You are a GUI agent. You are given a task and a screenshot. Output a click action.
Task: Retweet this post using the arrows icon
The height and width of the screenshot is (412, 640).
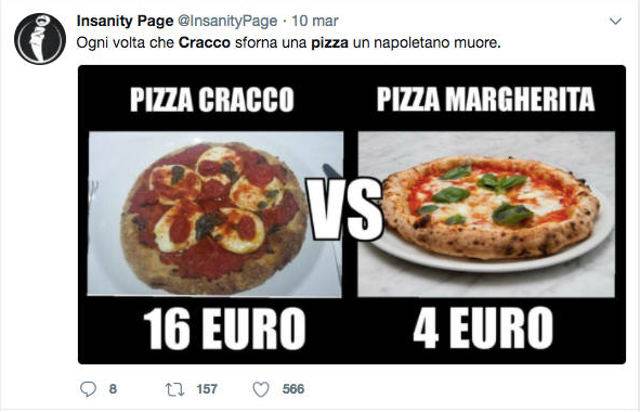(175, 389)
